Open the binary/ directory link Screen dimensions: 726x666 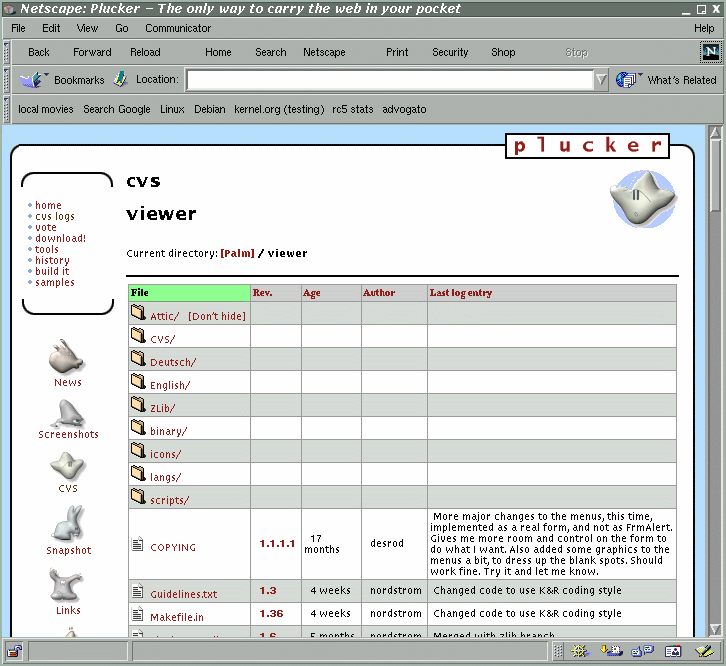[x=169, y=431]
